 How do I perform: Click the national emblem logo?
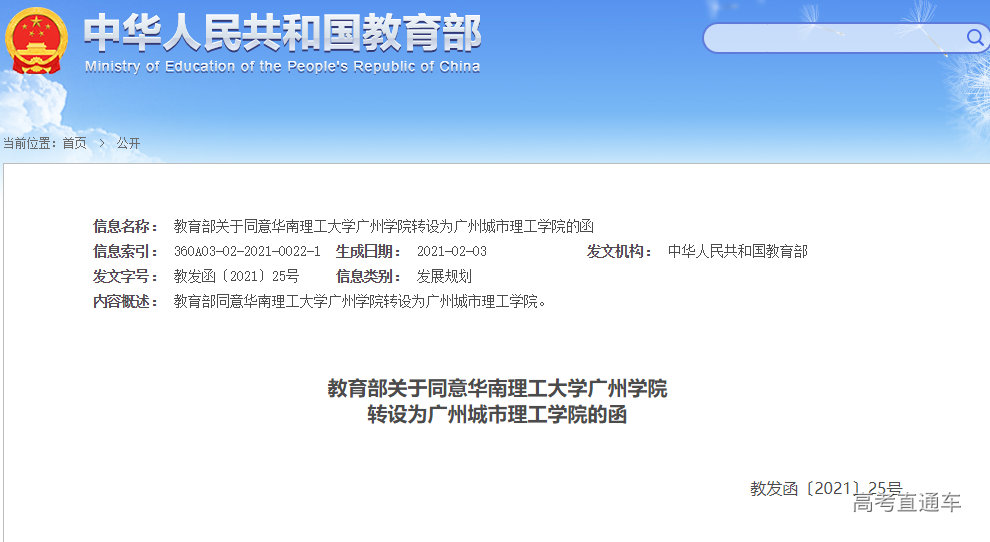point(36,41)
